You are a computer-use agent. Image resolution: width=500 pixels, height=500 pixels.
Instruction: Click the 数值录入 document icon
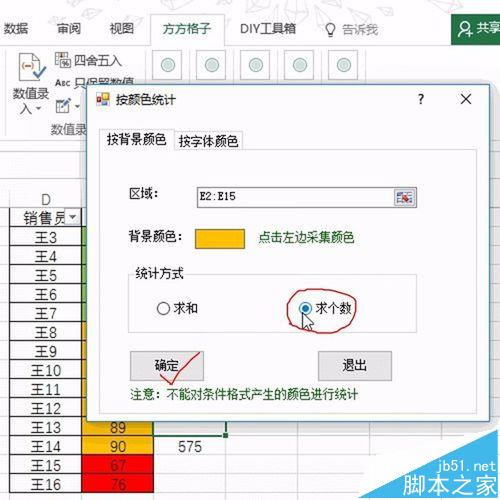pos(32,68)
